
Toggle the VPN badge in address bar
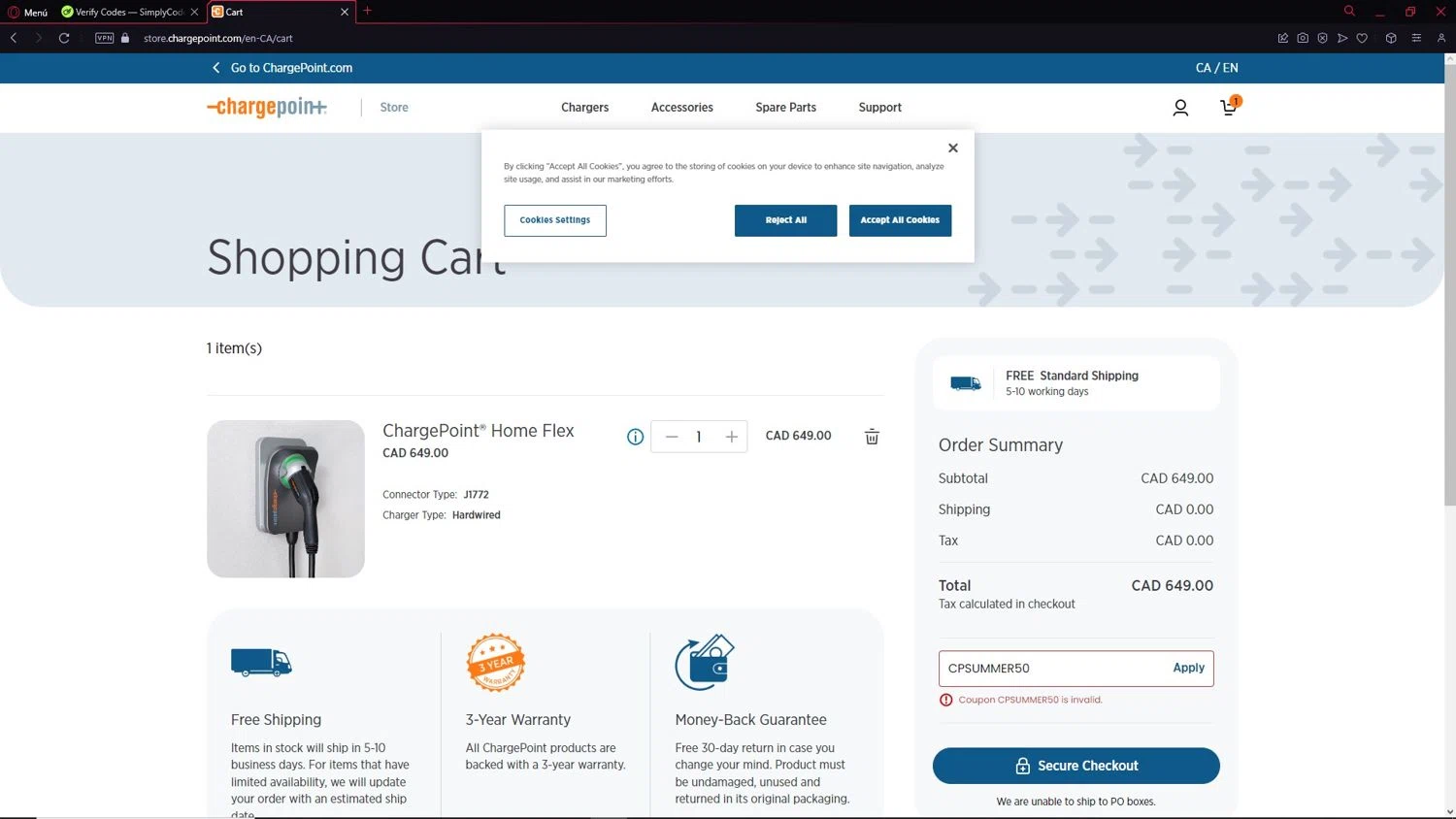tap(105, 38)
